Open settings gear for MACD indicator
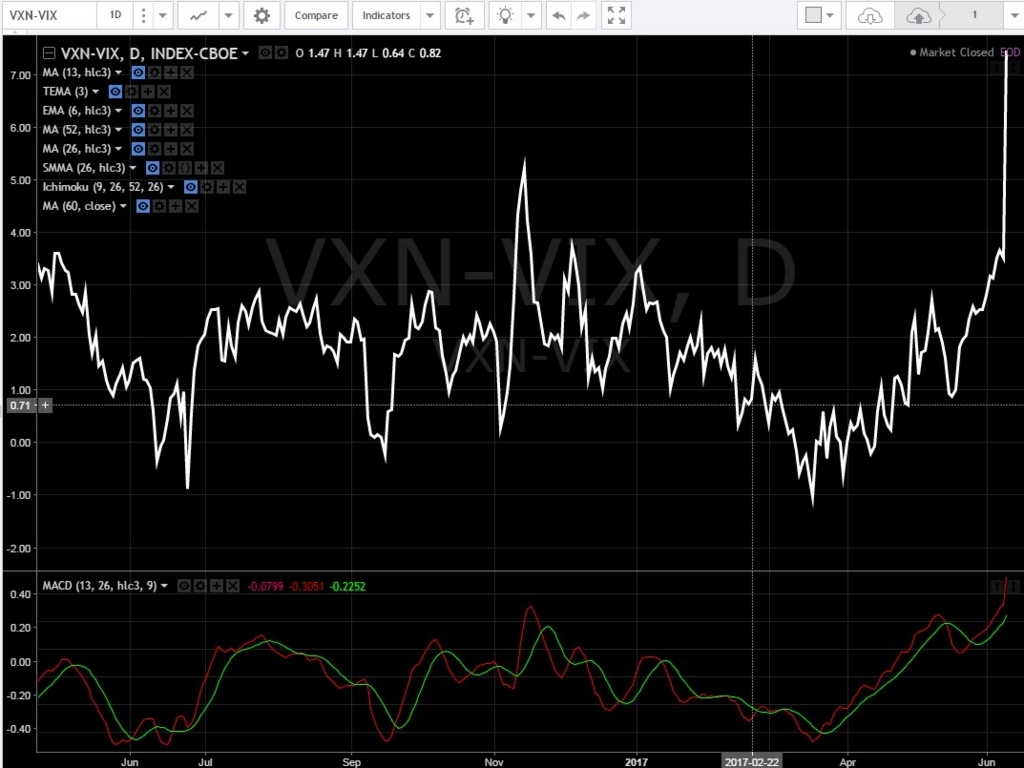The height and width of the screenshot is (768, 1024). [200, 586]
